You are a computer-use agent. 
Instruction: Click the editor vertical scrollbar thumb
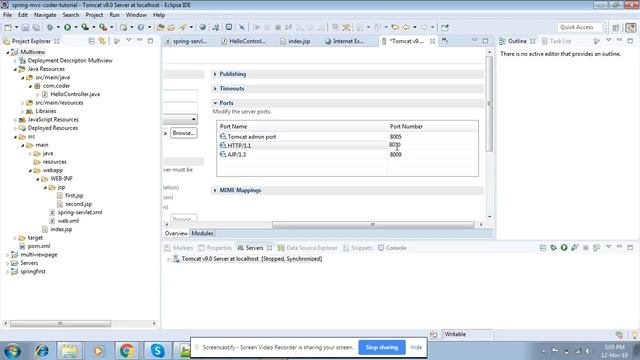pos(489,104)
